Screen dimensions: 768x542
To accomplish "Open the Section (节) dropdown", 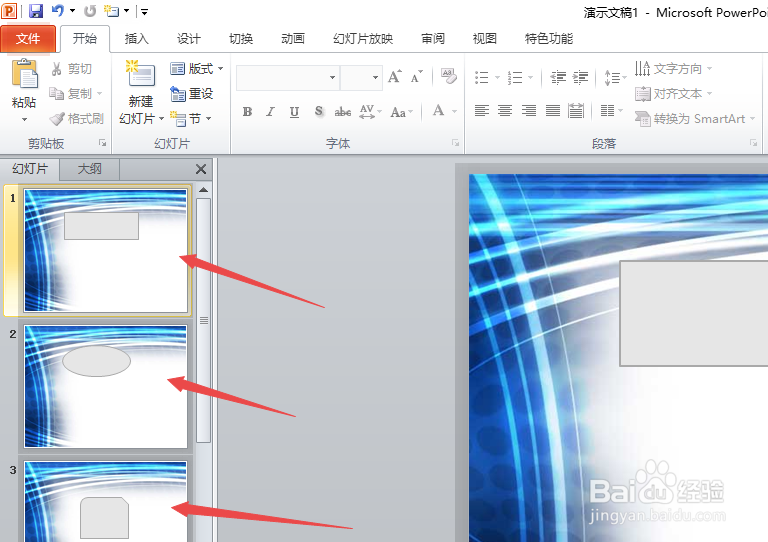I will (191, 118).
